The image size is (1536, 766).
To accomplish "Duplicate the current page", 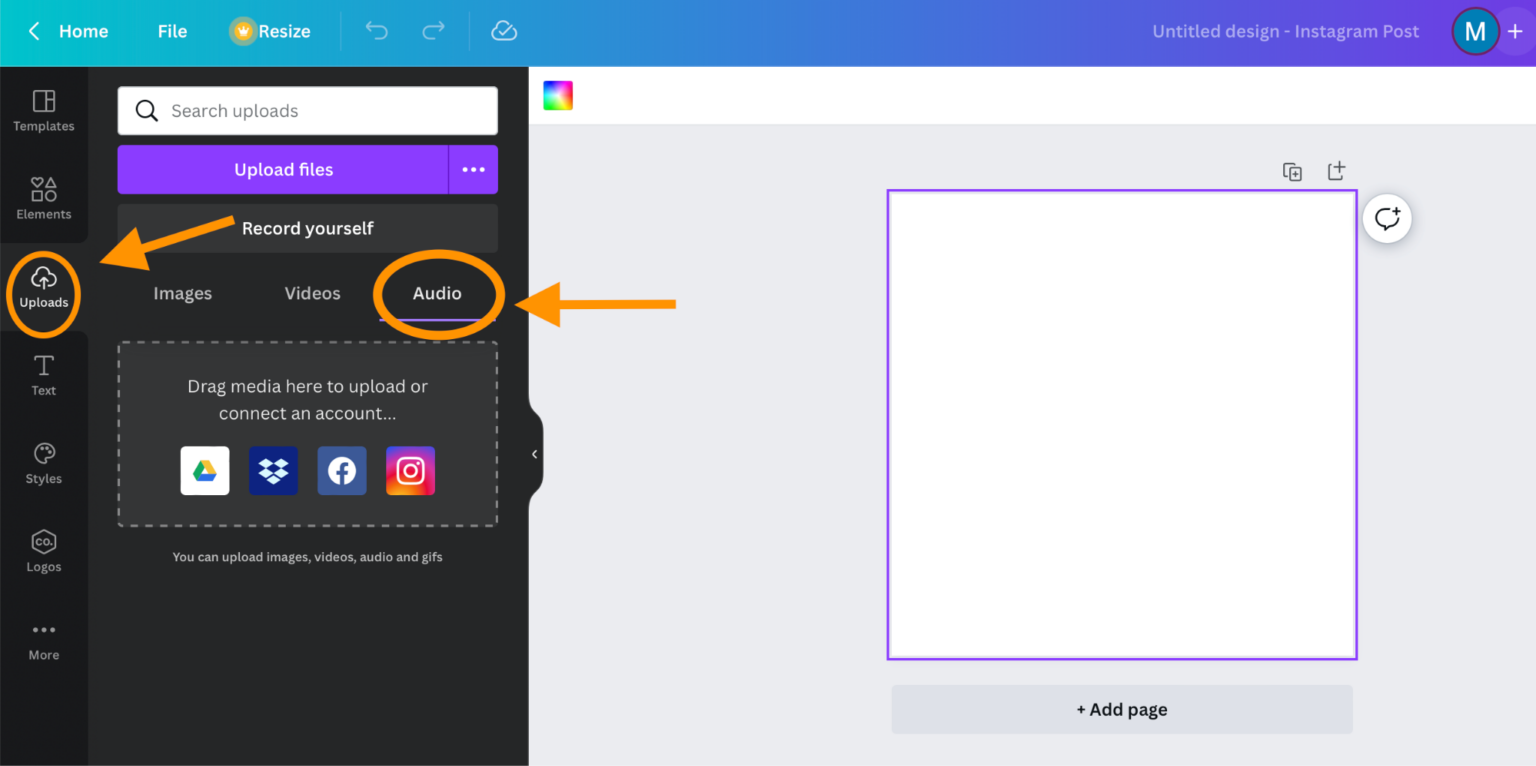I will click(x=1292, y=171).
